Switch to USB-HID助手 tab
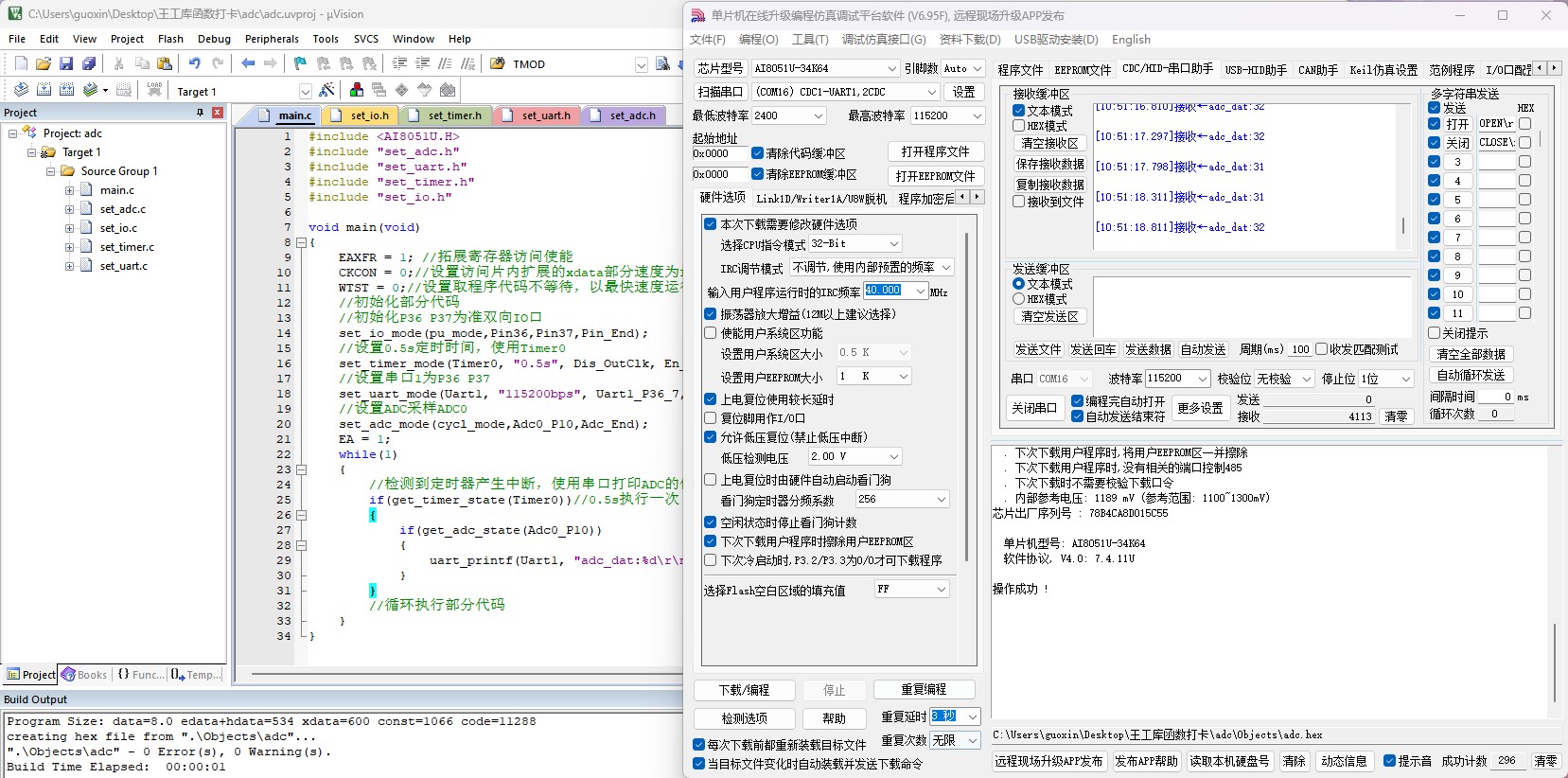Image resolution: width=1568 pixels, height=778 pixels. 1256,70
